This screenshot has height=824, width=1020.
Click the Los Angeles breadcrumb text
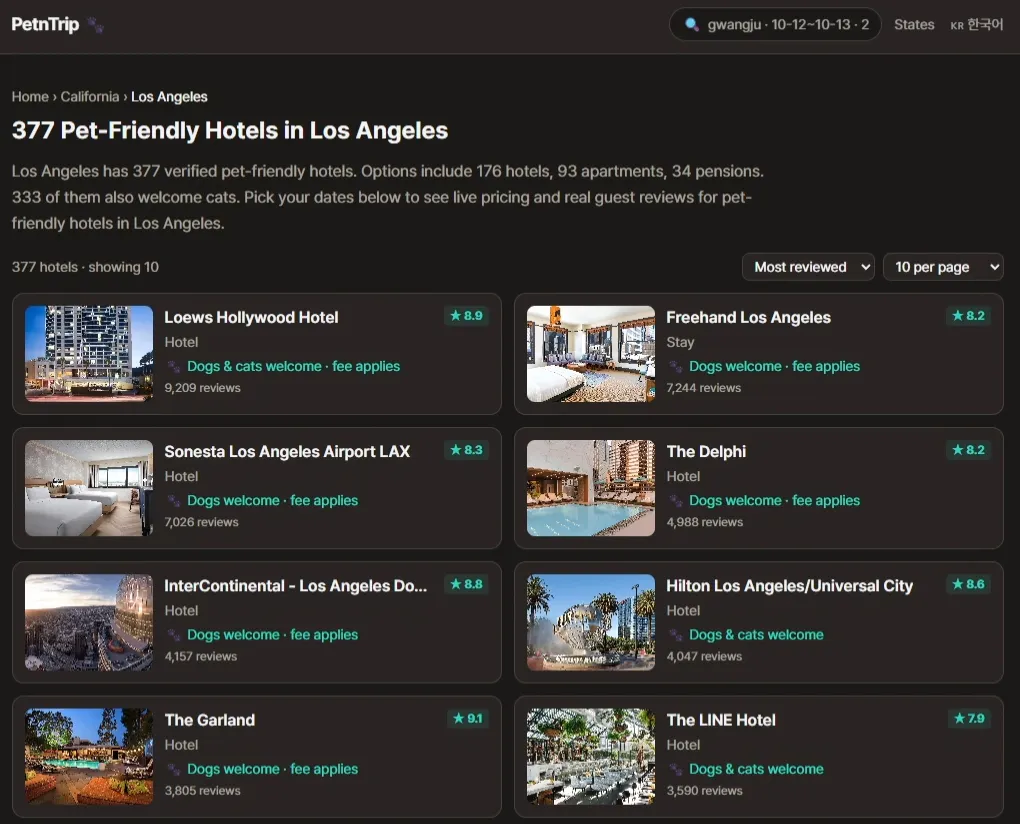(x=169, y=97)
